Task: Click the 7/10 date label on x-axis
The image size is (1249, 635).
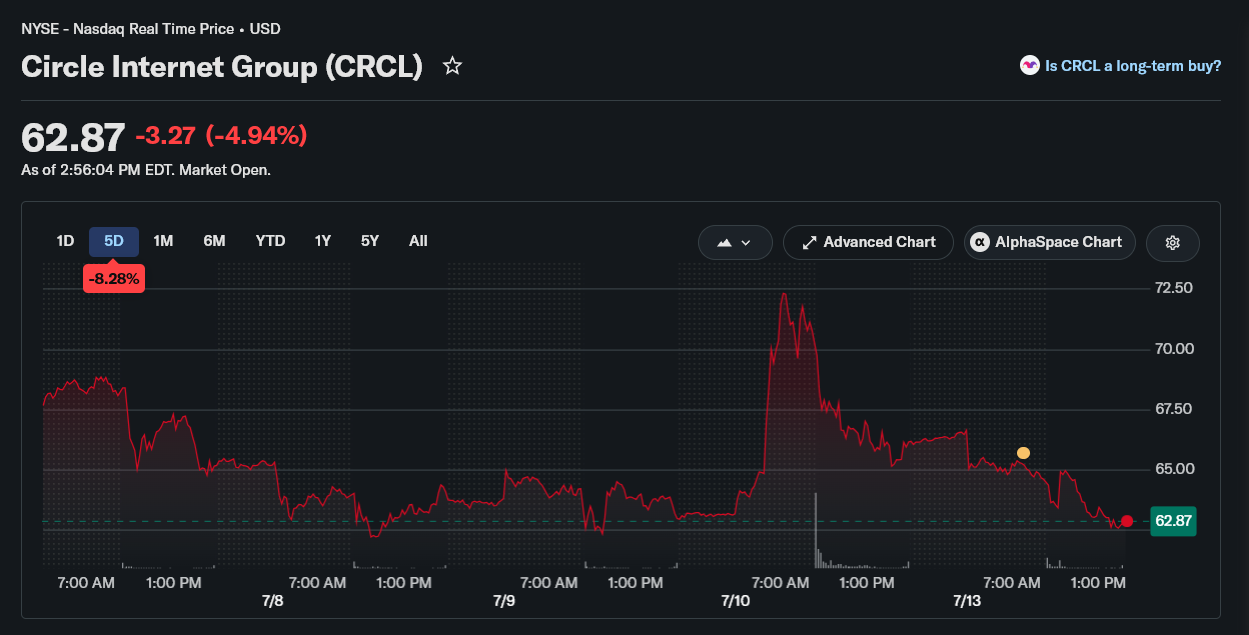Action: (x=735, y=601)
